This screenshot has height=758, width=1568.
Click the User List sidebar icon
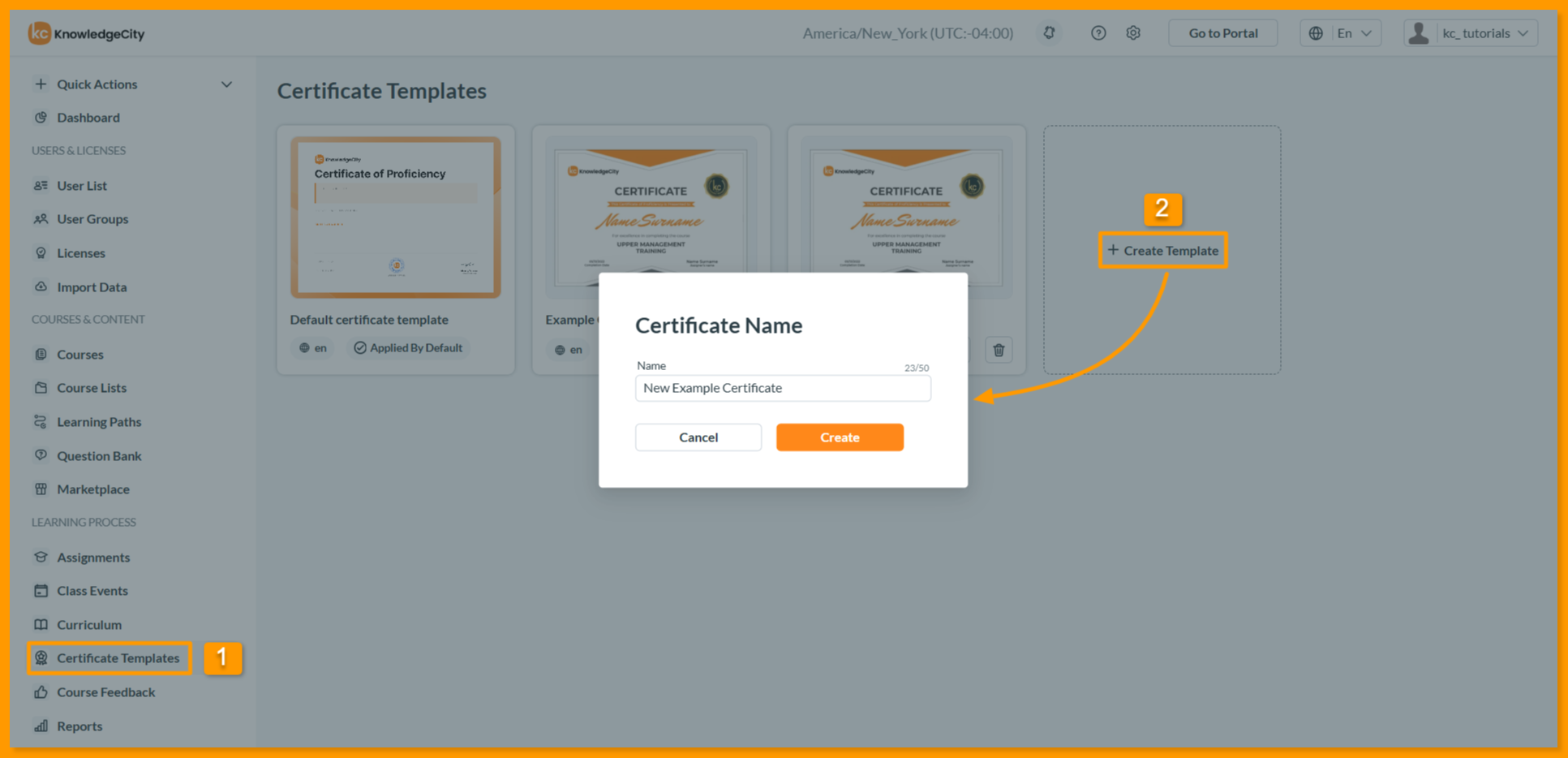click(41, 186)
